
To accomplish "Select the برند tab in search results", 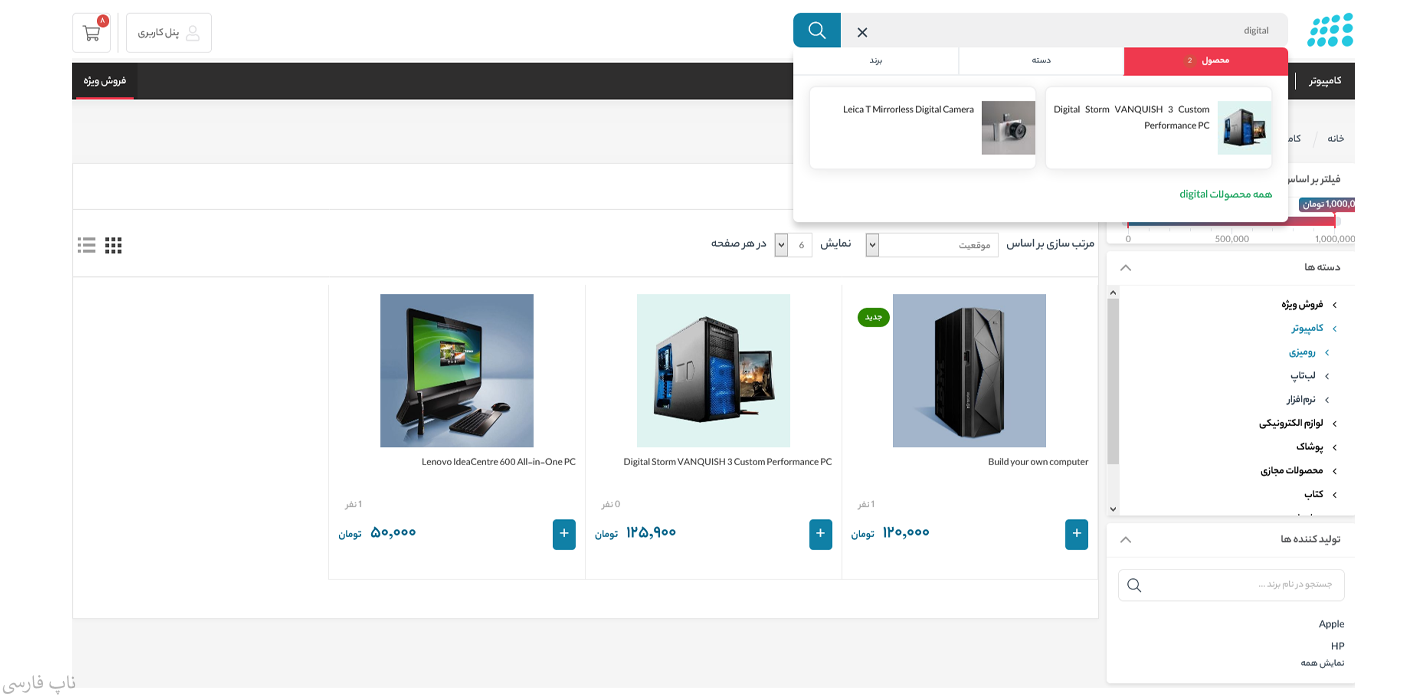I will [875, 61].
